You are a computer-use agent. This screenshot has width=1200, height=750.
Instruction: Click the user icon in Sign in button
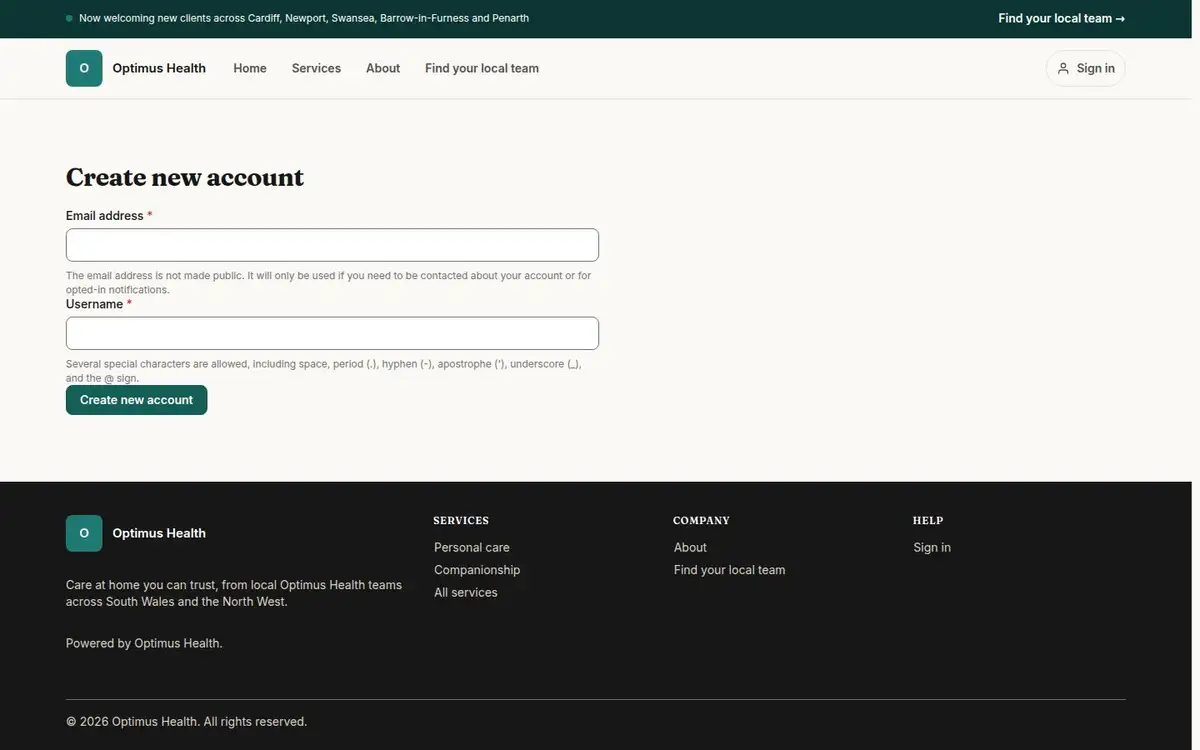(x=1063, y=68)
